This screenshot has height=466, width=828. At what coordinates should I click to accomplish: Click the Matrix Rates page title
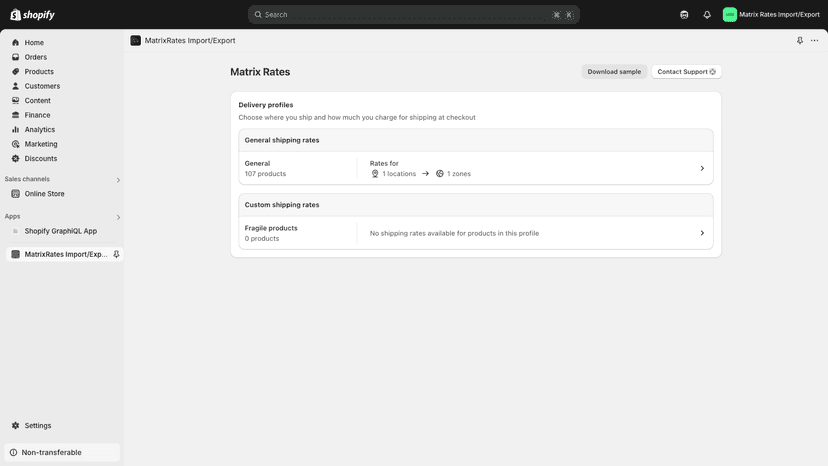(x=260, y=72)
